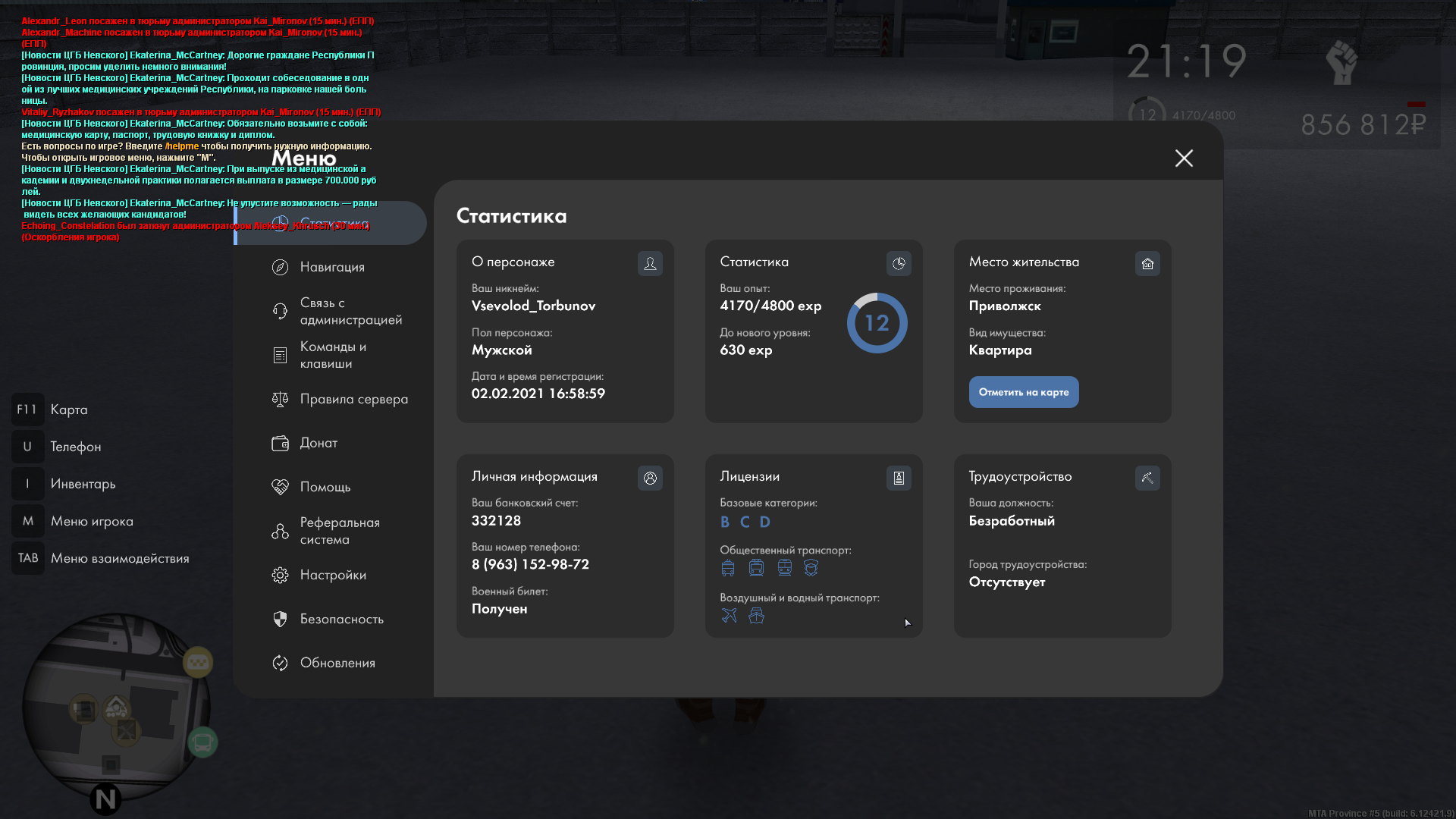Screen dimensions: 1456x819
Task: Select Правила сервера menu item
Action: tap(353, 399)
